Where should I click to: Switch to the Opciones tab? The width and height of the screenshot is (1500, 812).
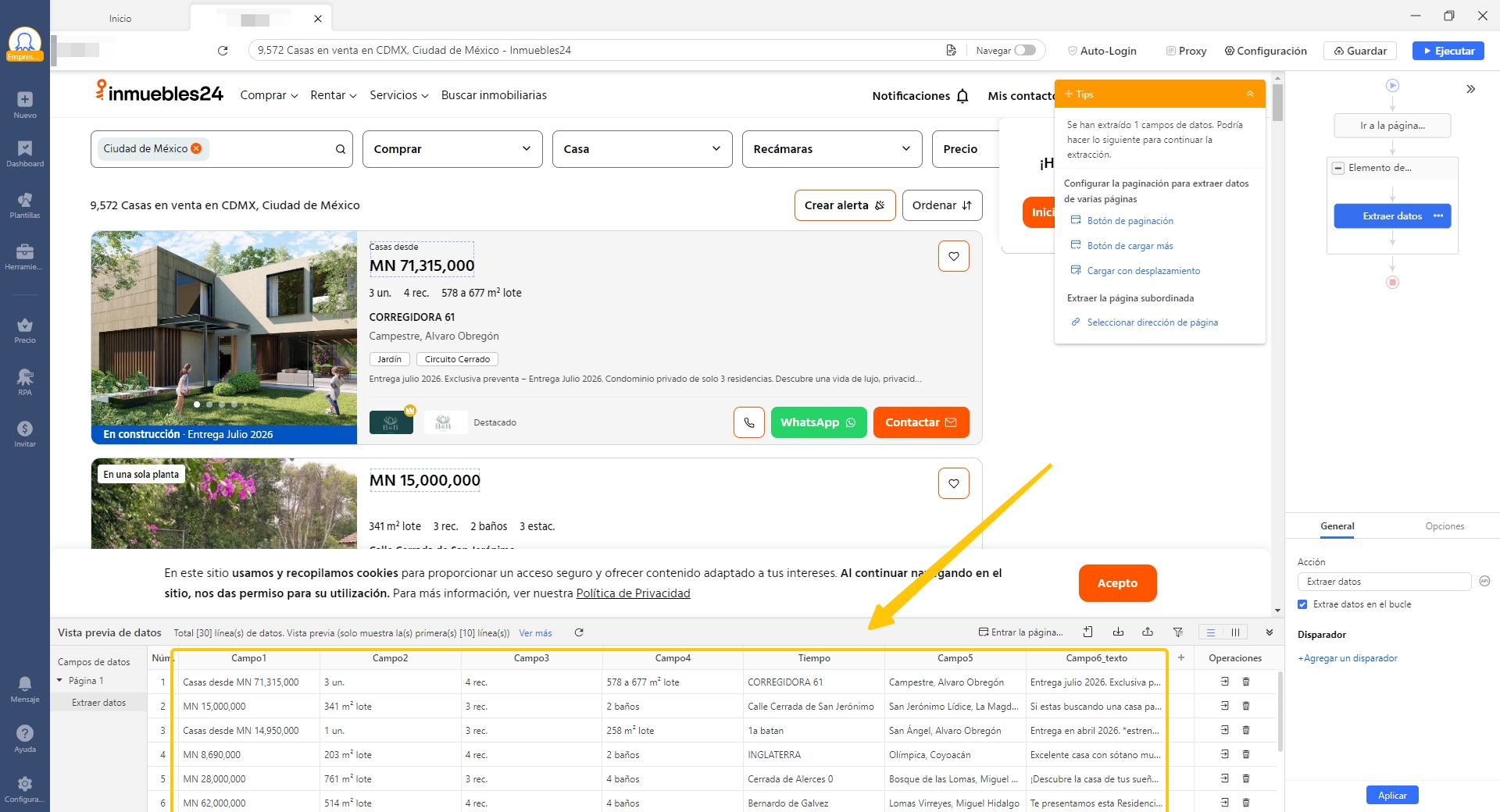pyautogui.click(x=1444, y=526)
